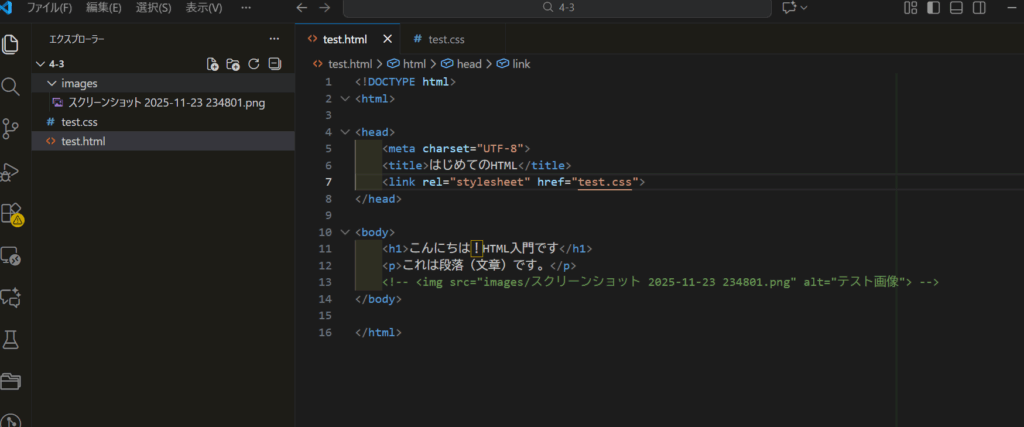
Task: Refresh the explorer file tree
Action: (254, 64)
